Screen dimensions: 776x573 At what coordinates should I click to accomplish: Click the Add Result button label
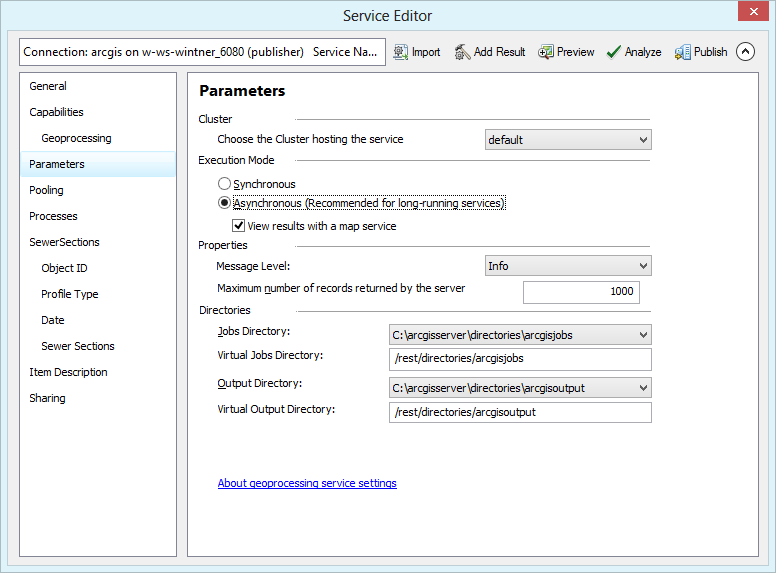(499, 52)
